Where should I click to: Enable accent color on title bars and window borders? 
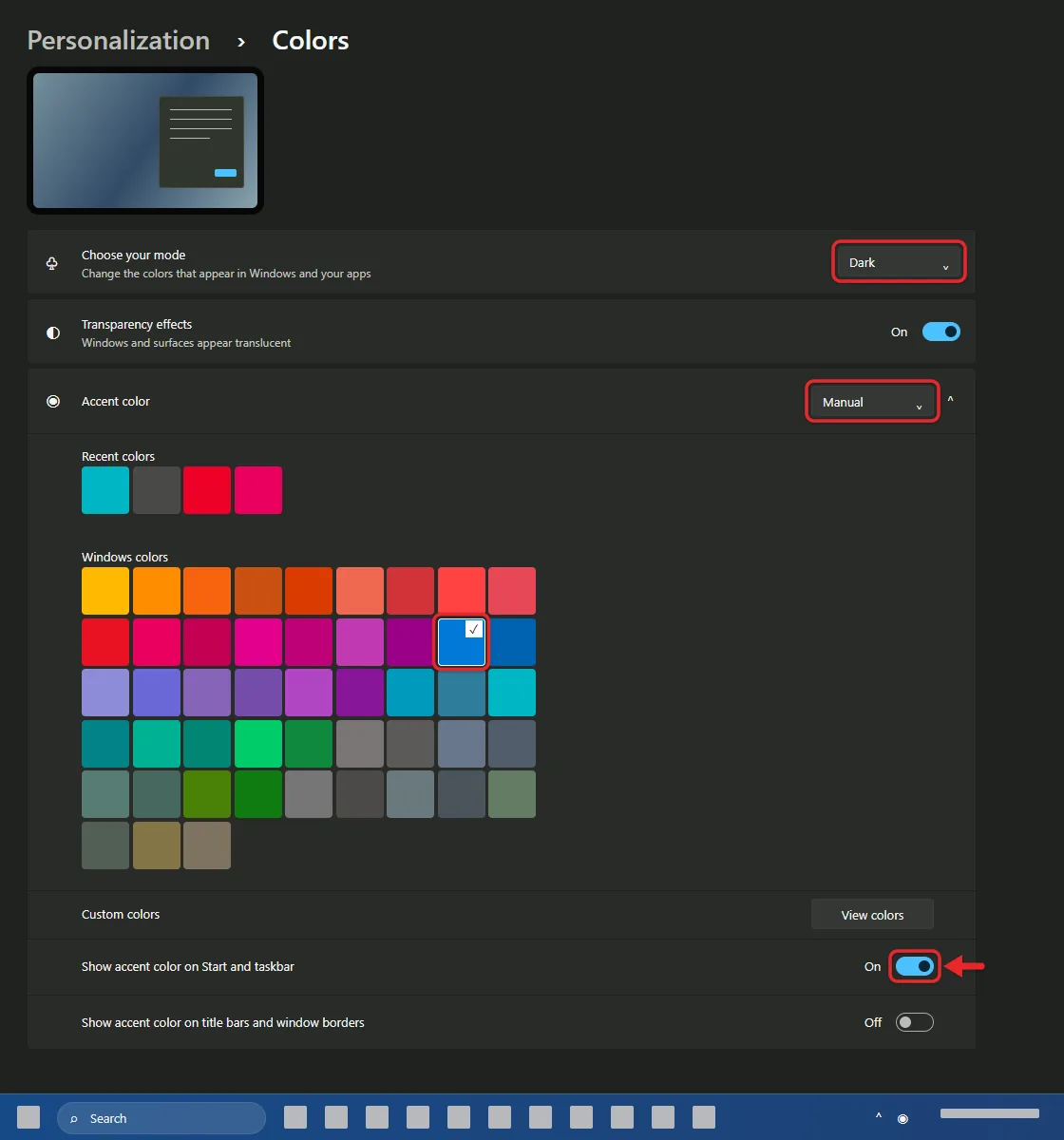[915, 1022]
